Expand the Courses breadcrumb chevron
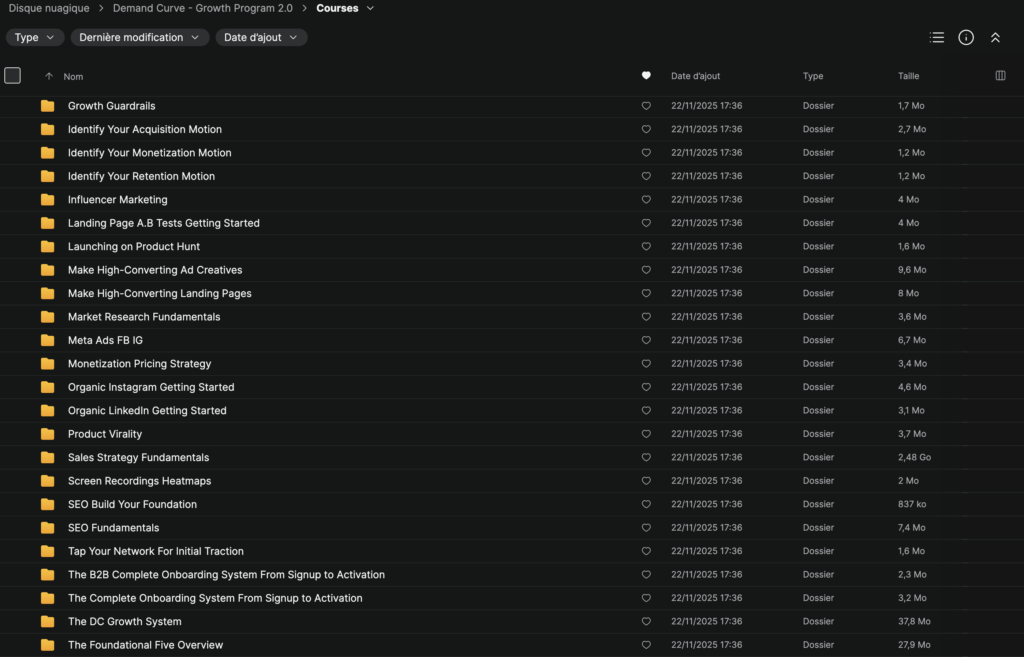Image resolution: width=1024 pixels, height=657 pixels. (x=371, y=9)
